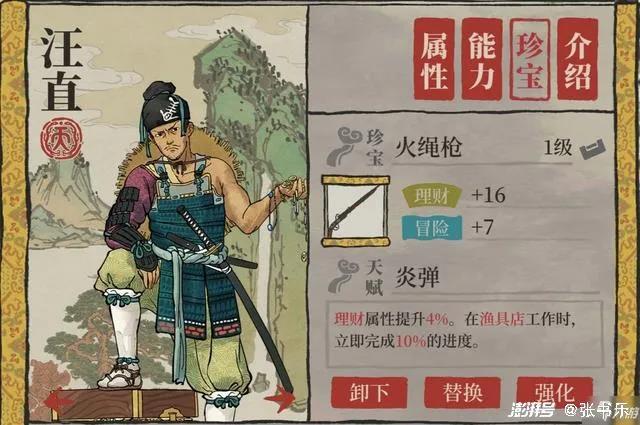Go to previous character with left arrow
The width and height of the screenshot is (640, 425).
tap(57, 400)
